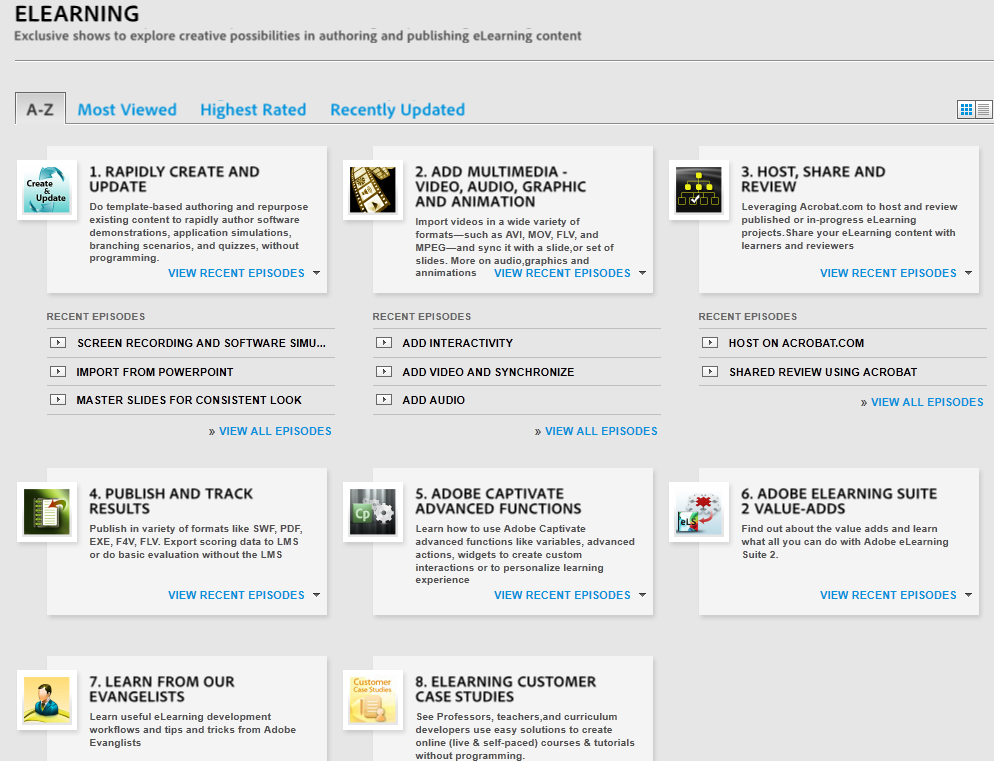Select the Recently Updated tab
The width and height of the screenshot is (994, 761).
[x=397, y=110]
